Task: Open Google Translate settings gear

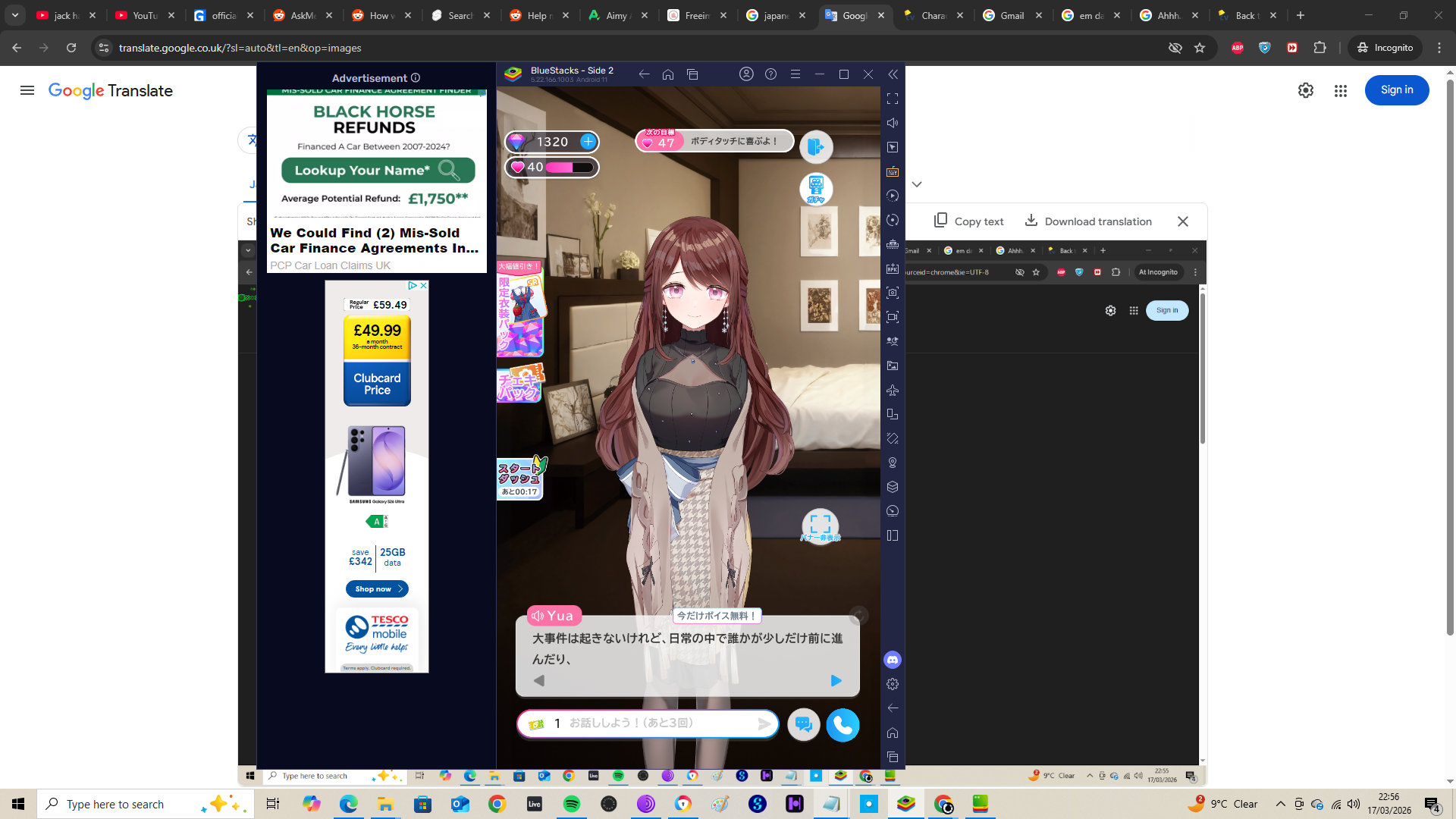Action: tap(1305, 90)
